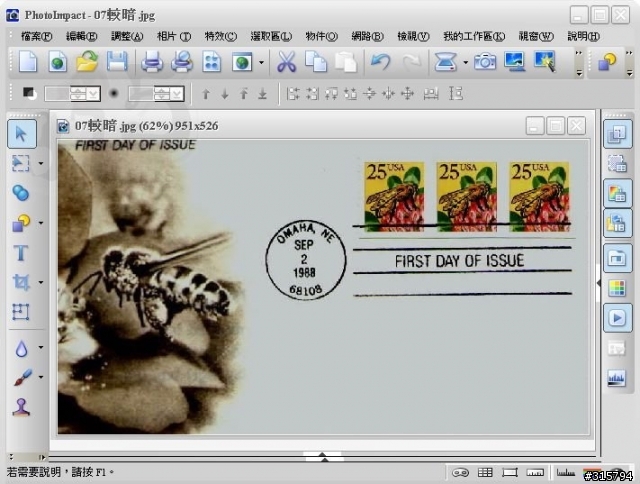This screenshot has width=640, height=484.
Task: Cut selection with scissors icon
Action: (287, 62)
